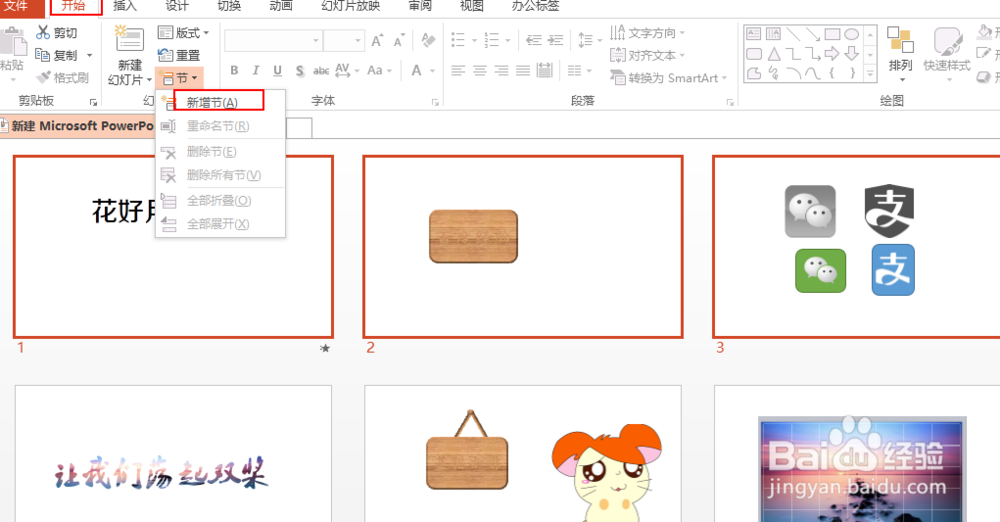Click Increase Font Size icon
The image size is (1000, 522).
(x=378, y=41)
